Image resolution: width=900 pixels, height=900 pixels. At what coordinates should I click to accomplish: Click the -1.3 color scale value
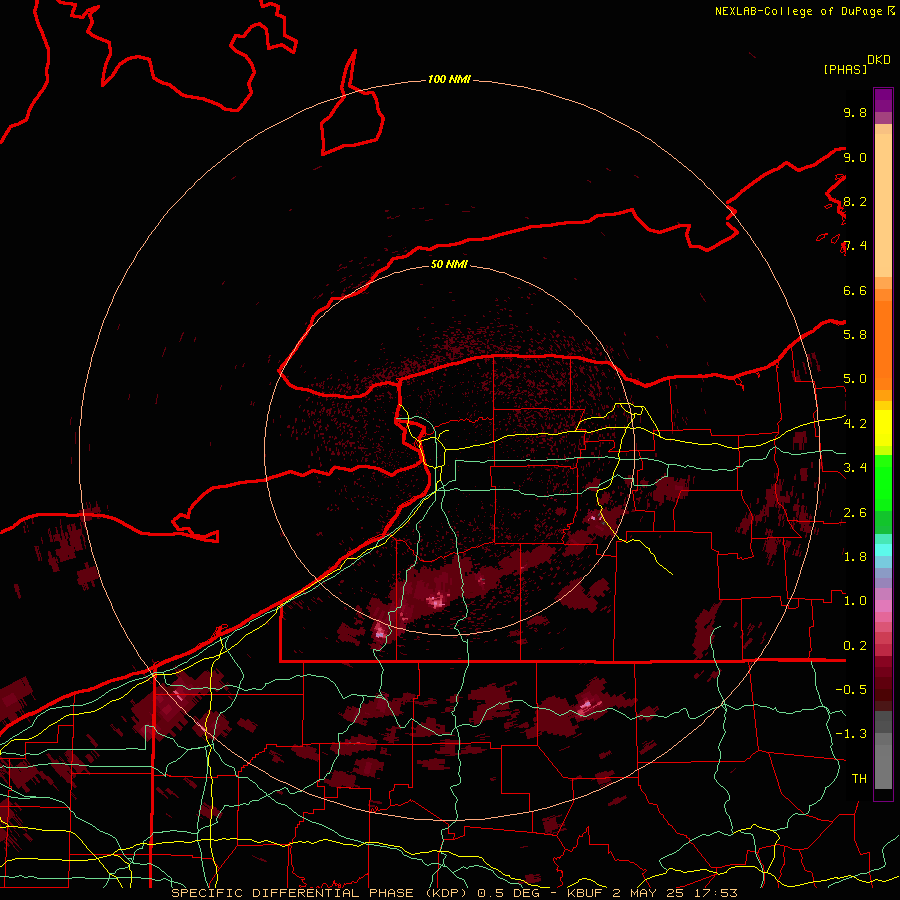tap(851, 734)
